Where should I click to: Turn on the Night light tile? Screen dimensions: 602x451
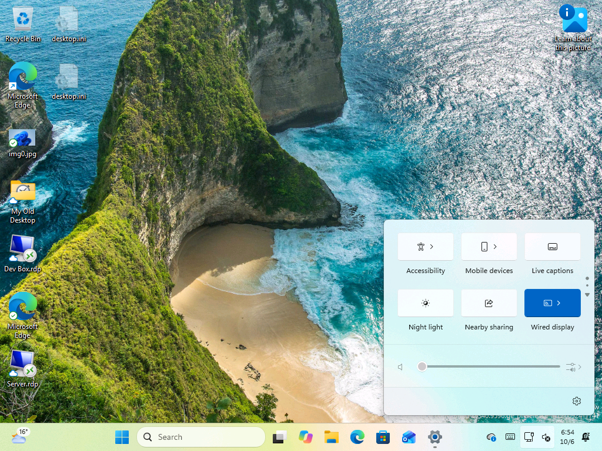(x=425, y=303)
